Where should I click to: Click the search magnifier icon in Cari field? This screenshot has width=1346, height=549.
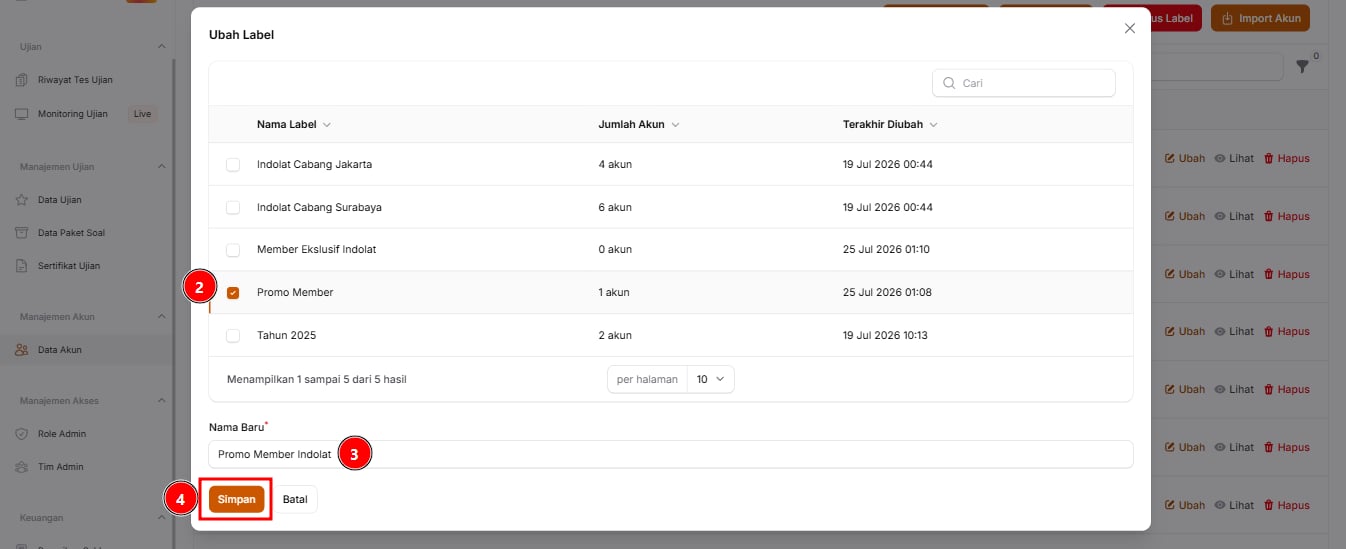(949, 83)
